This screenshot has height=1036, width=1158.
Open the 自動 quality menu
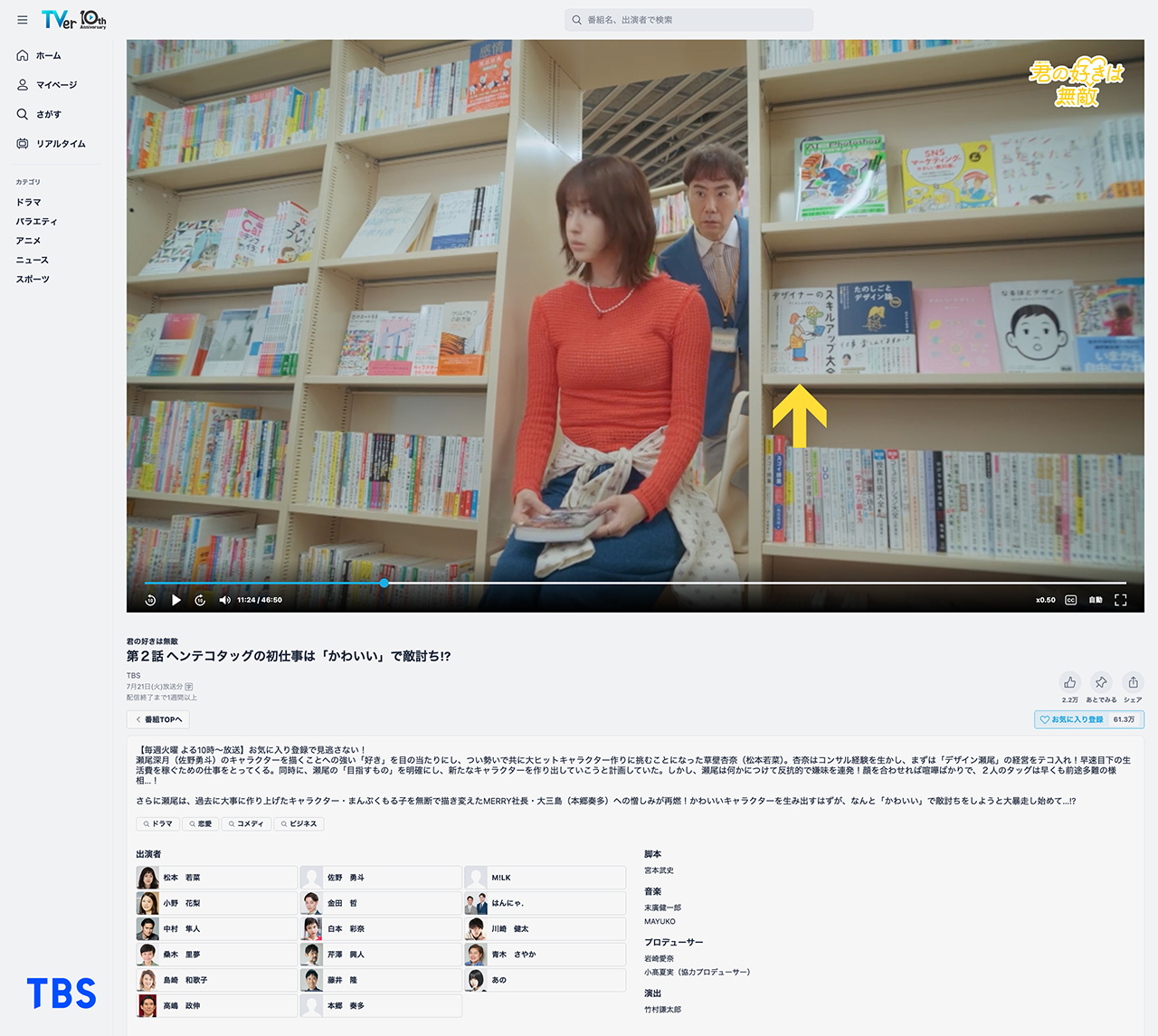(x=1096, y=600)
